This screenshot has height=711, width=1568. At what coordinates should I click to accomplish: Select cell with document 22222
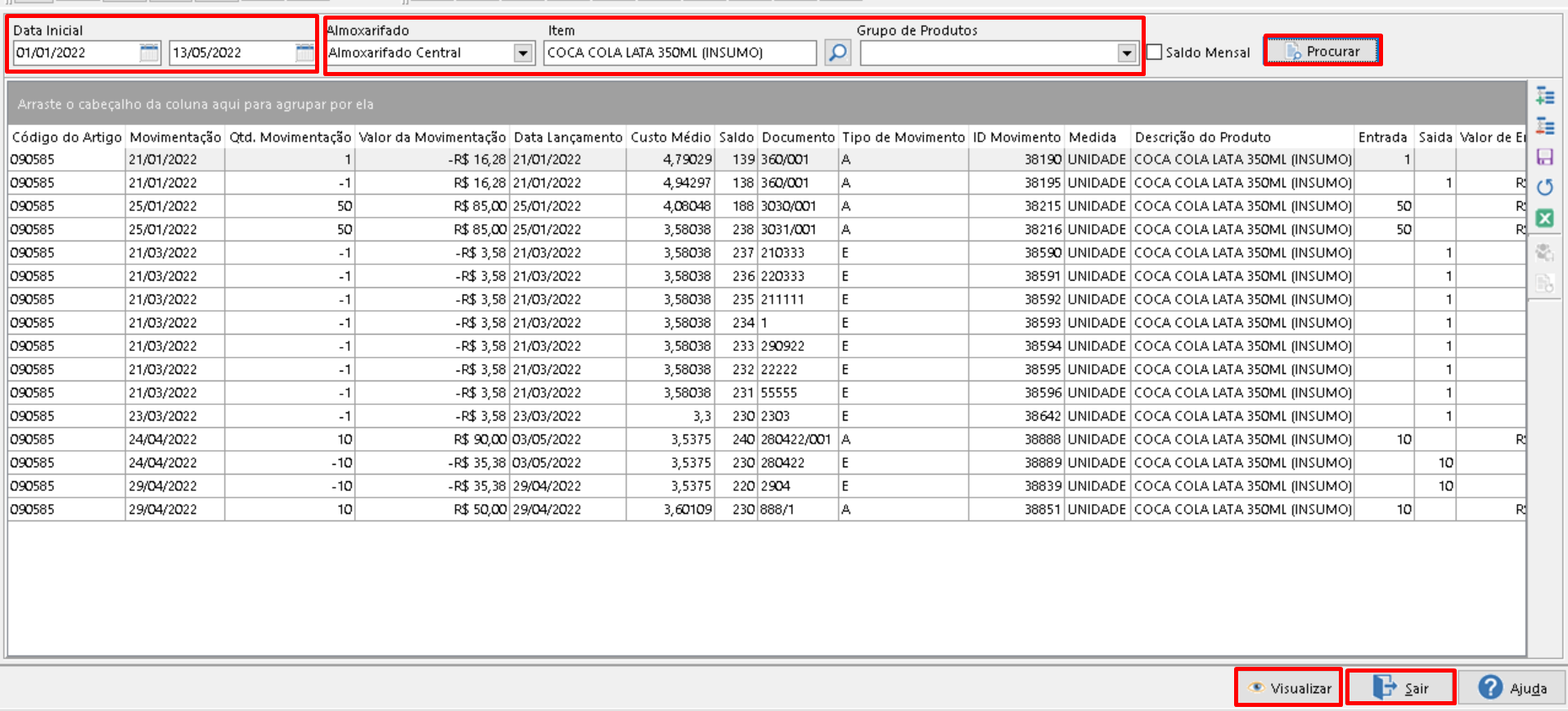coord(798,370)
